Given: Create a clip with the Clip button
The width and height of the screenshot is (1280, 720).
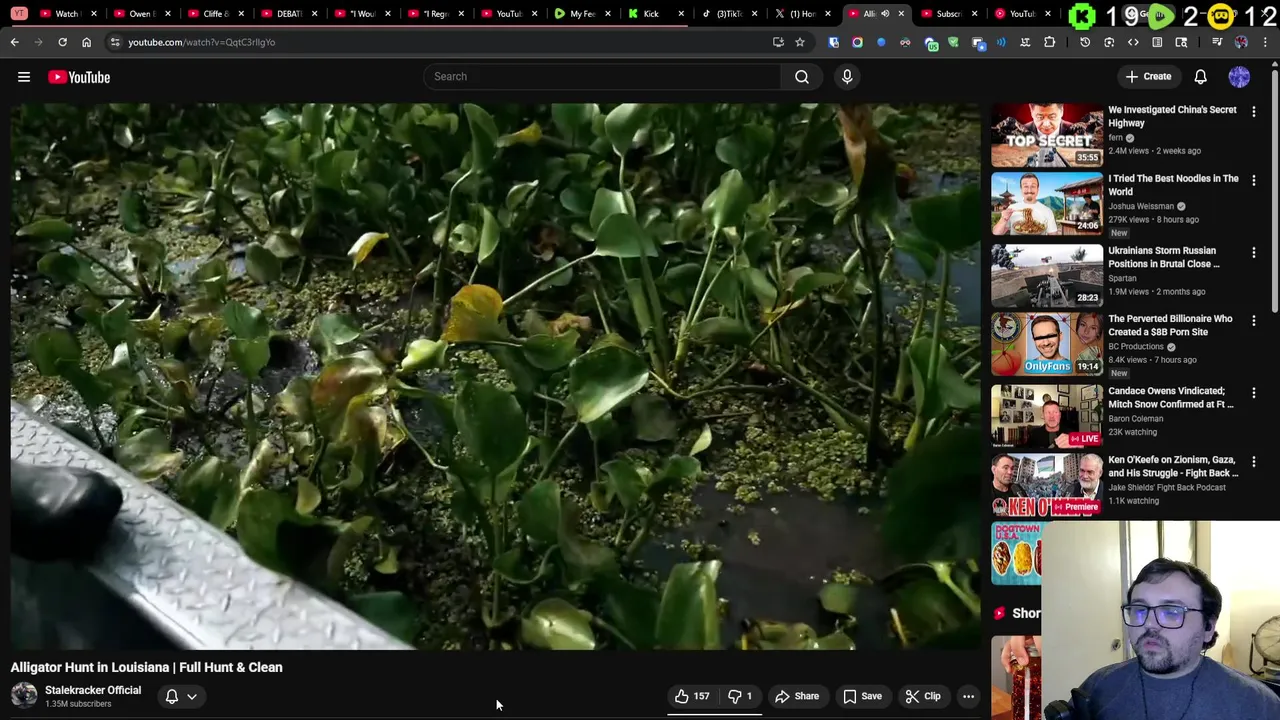Looking at the screenshot, I should click(x=923, y=696).
